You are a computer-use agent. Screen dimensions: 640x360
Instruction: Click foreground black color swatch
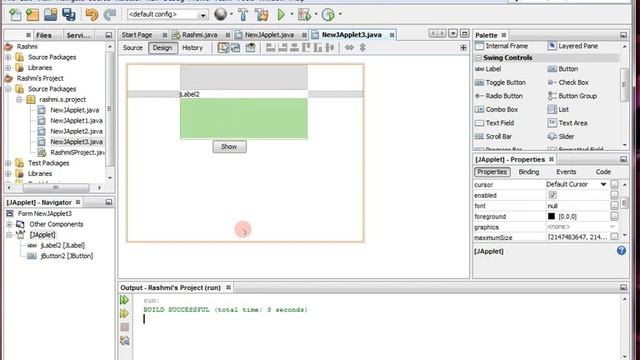551,216
